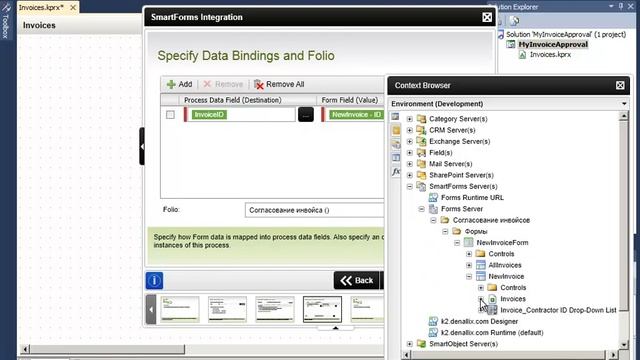The width and height of the screenshot is (640, 360).
Task: Collapse the NewInvoiceForm node
Action: coord(457,242)
